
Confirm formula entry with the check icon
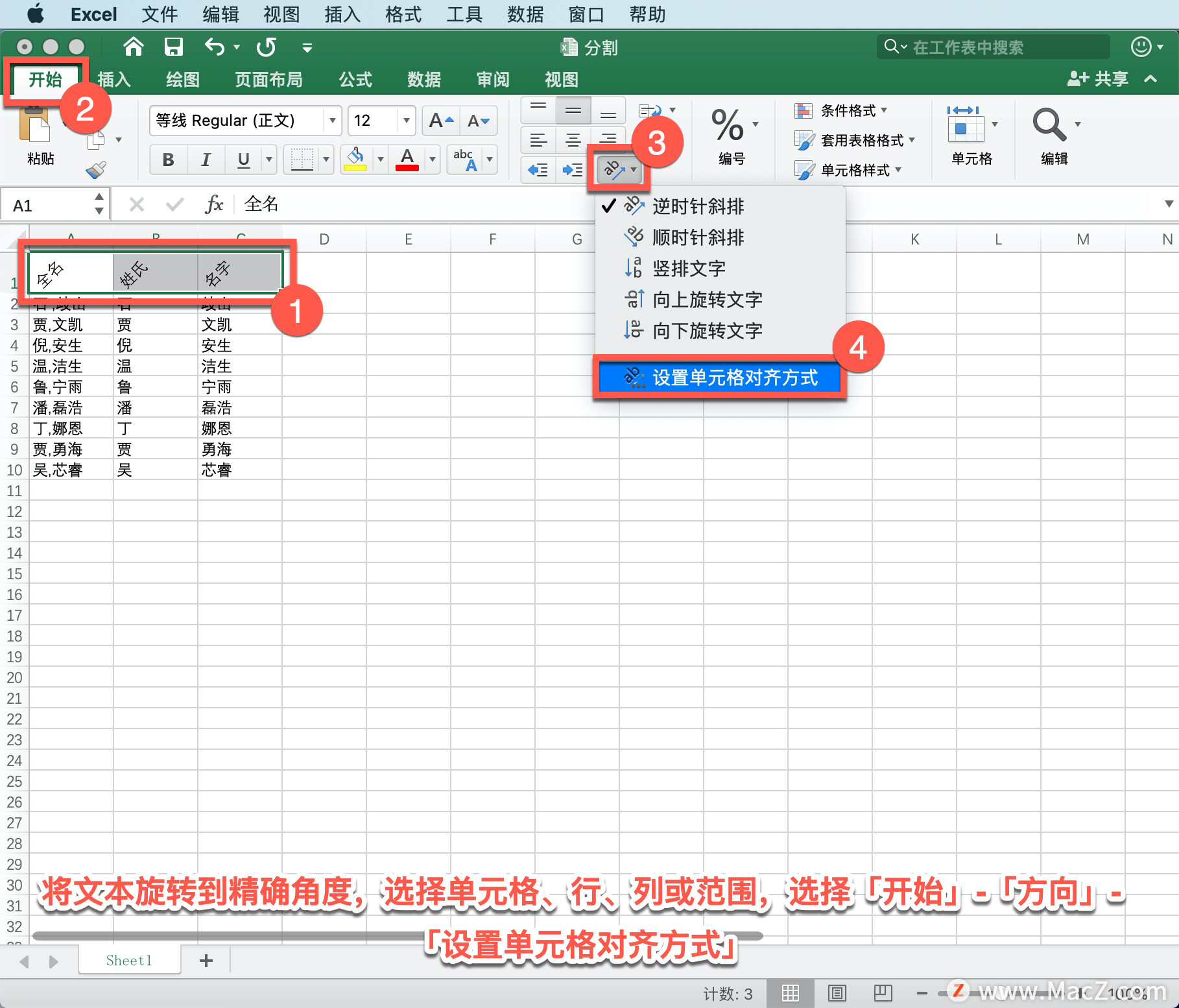(174, 205)
